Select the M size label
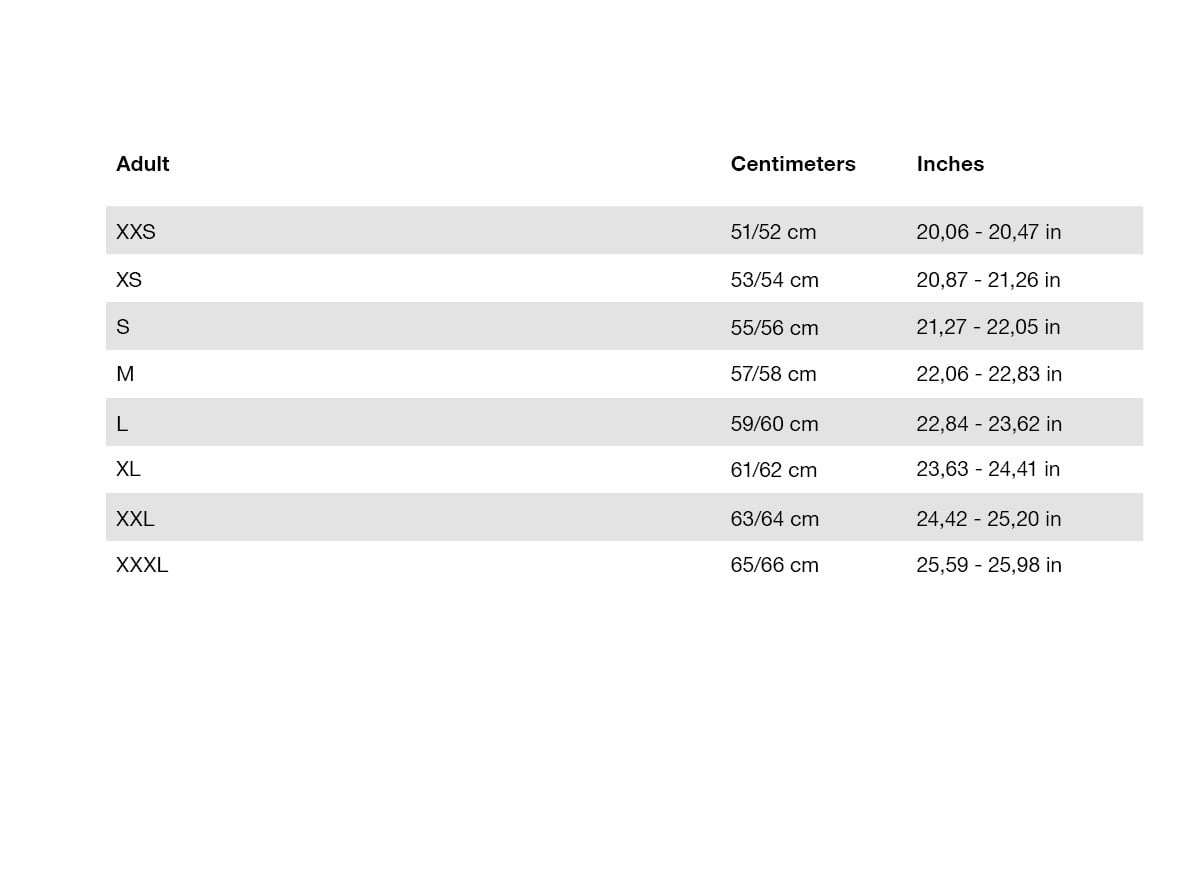 pos(125,374)
